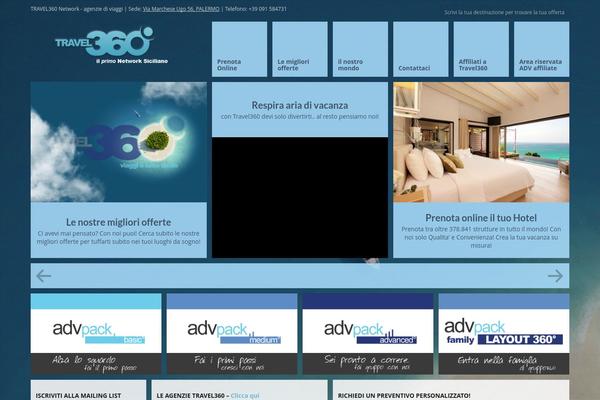
Task: Click the Clicca qui link
Action: [245, 395]
